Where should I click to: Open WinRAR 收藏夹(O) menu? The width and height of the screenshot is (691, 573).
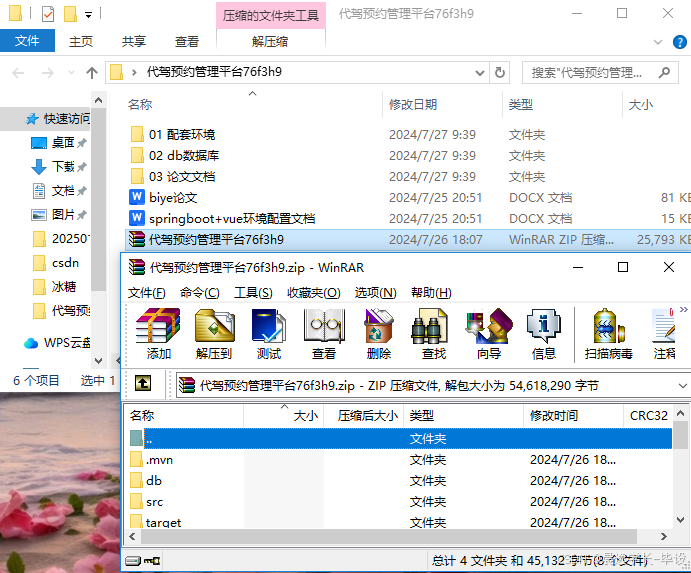coord(314,293)
